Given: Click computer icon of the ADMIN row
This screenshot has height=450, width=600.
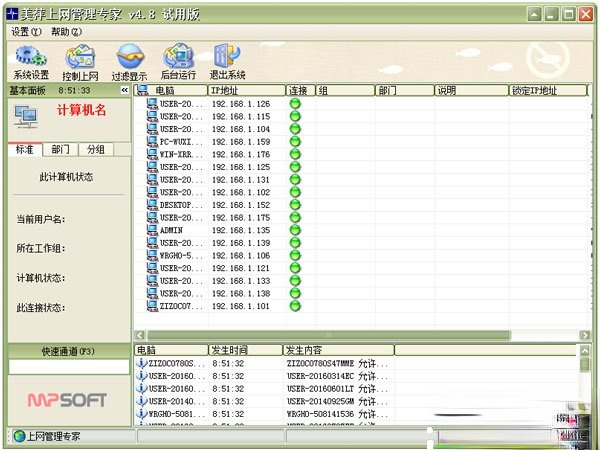Looking at the screenshot, I should (152, 230).
